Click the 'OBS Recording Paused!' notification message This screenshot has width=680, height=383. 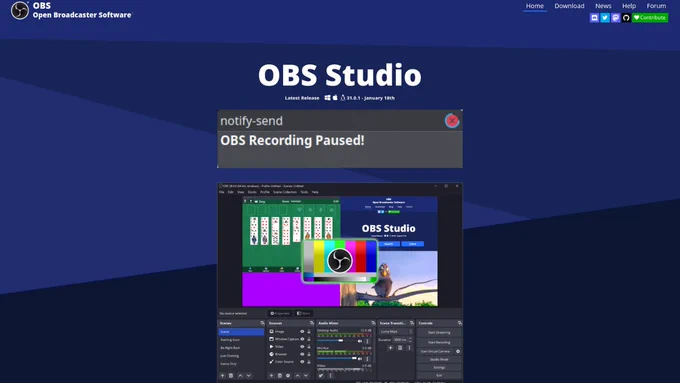292,141
